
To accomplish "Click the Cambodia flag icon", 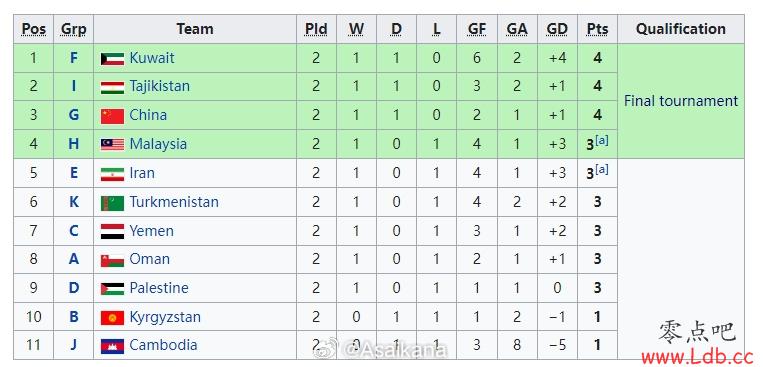I will [112, 346].
